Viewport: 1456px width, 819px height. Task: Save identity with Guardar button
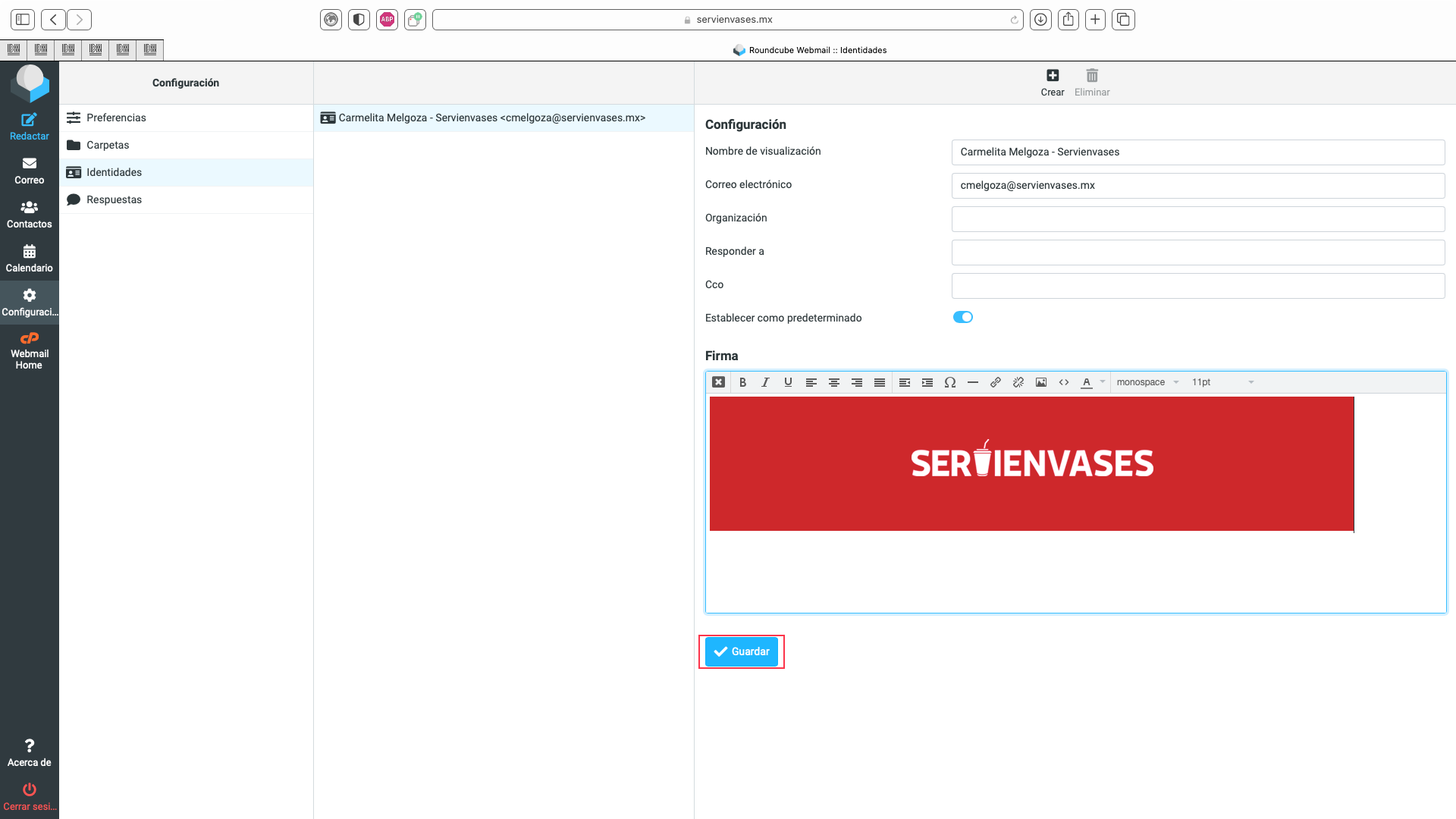[x=741, y=651]
